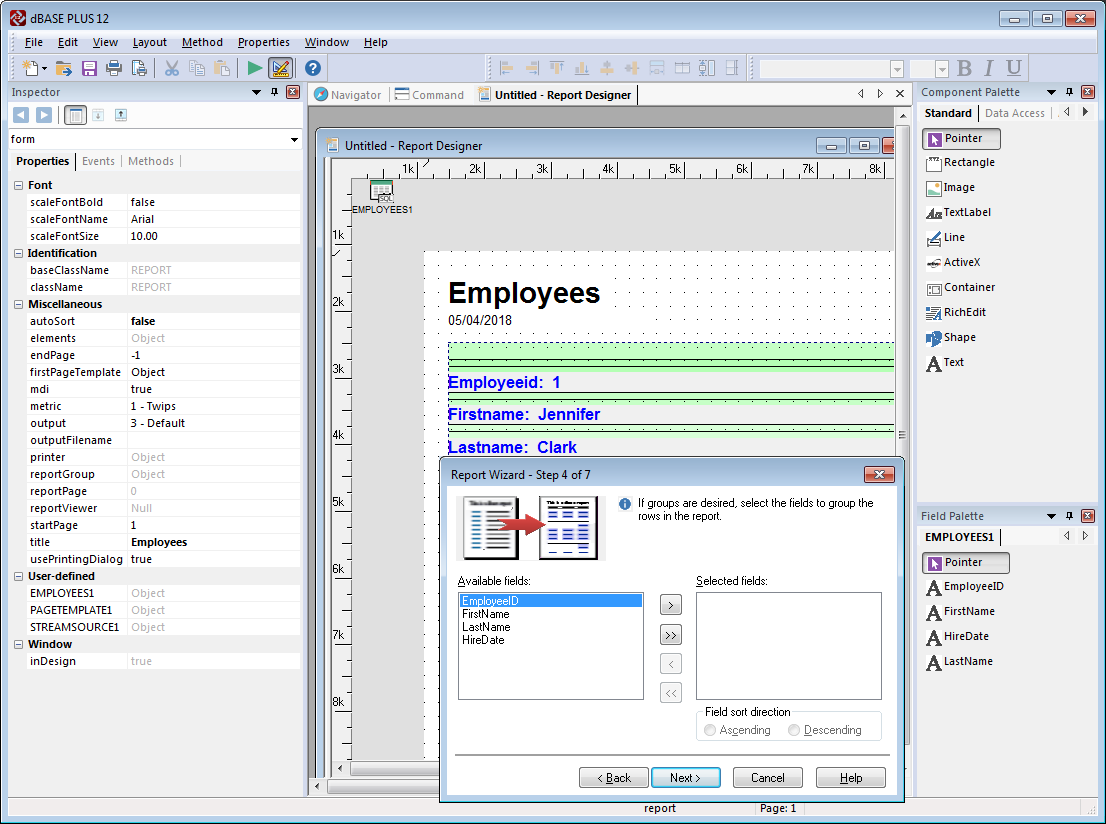The height and width of the screenshot is (824, 1106).
Task: Click the Next button in wizard
Action: click(x=686, y=777)
